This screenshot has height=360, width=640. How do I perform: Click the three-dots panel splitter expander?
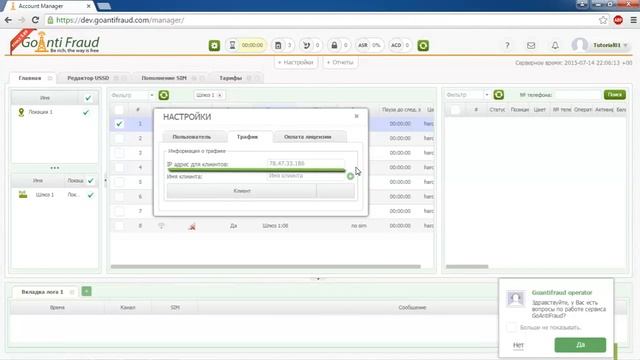[55, 168]
